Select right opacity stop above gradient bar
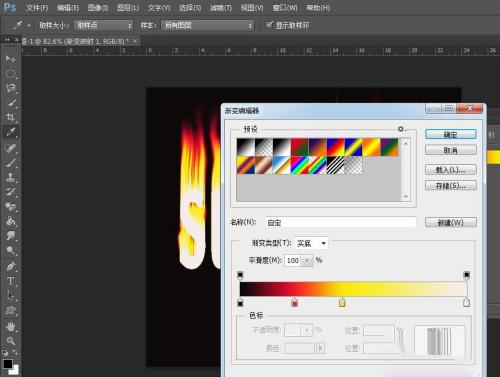Screen dimensions: 500x377 467,275
